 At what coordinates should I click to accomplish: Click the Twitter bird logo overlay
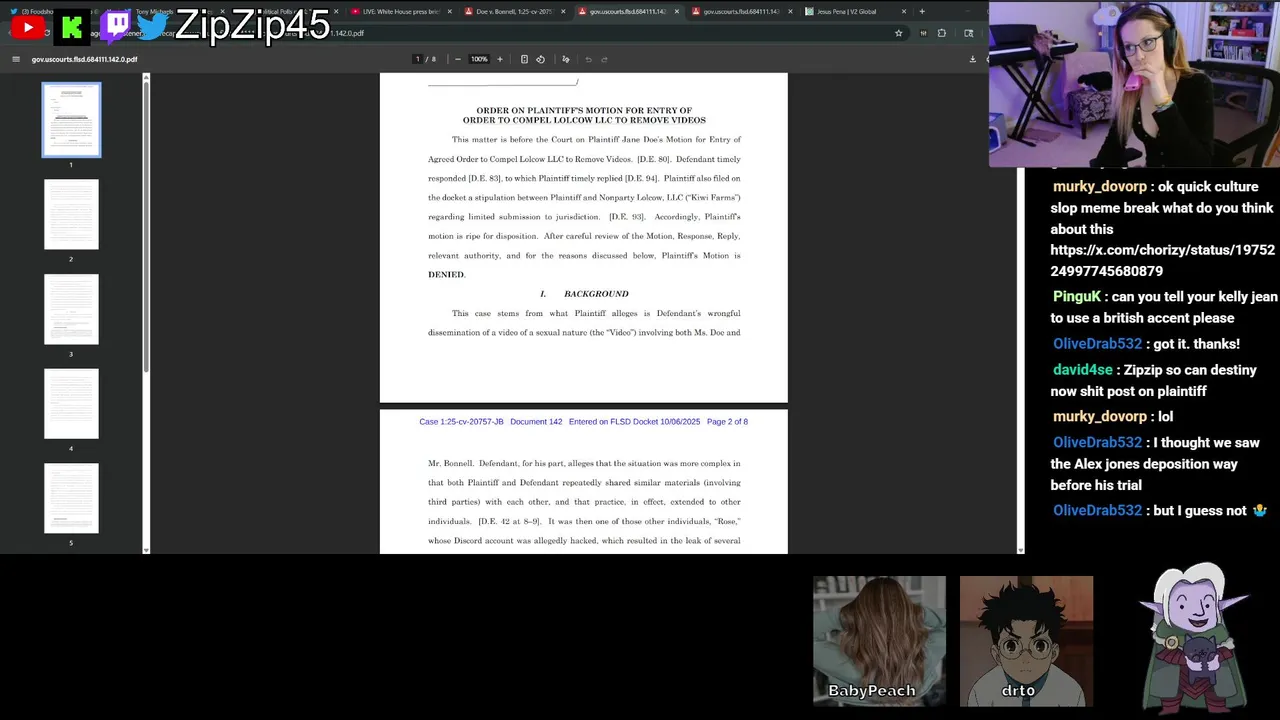click(153, 26)
